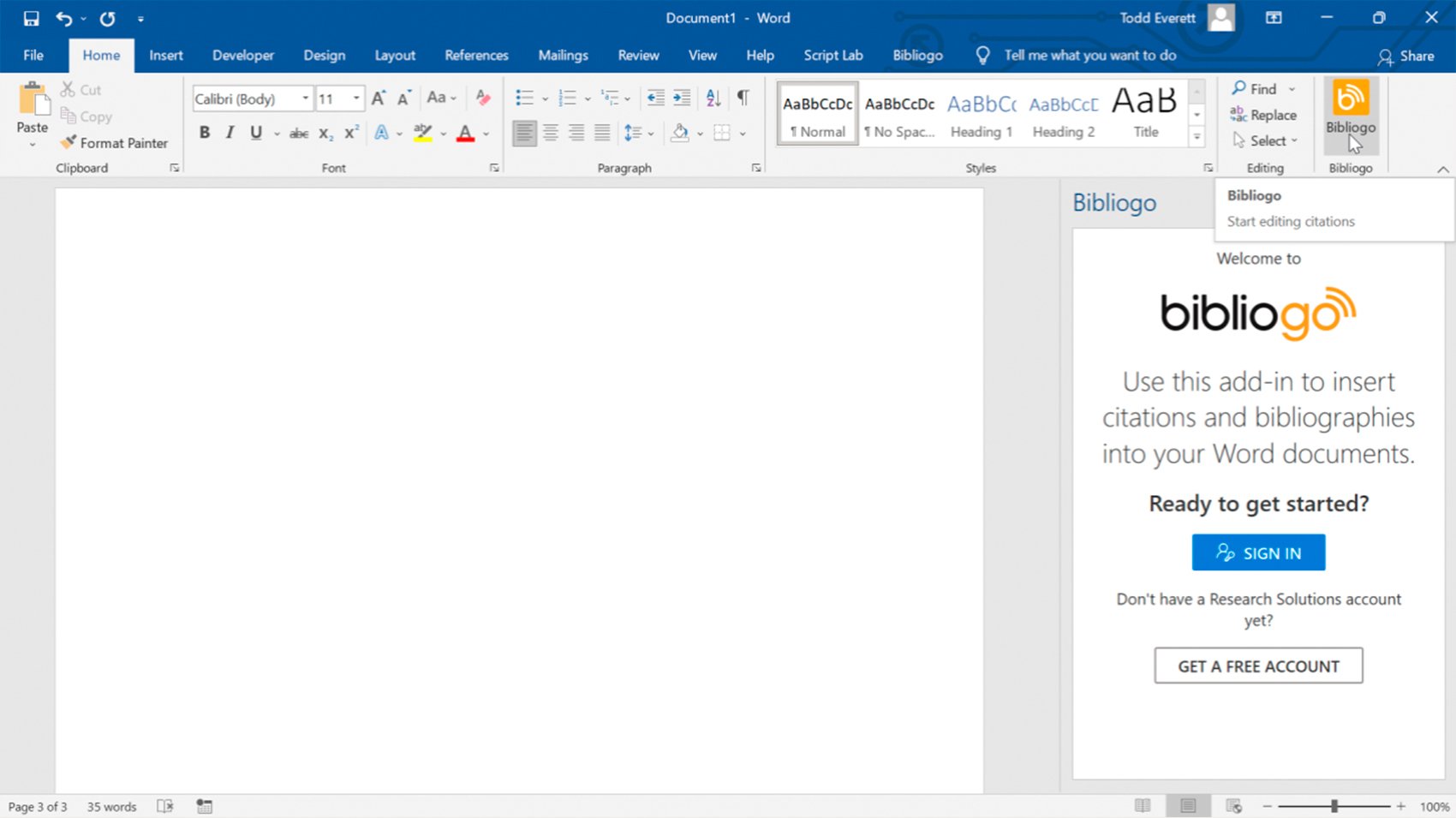Click the Redo/Repeat icon
Image resolution: width=1456 pixels, height=818 pixels.
pyautogui.click(x=107, y=18)
